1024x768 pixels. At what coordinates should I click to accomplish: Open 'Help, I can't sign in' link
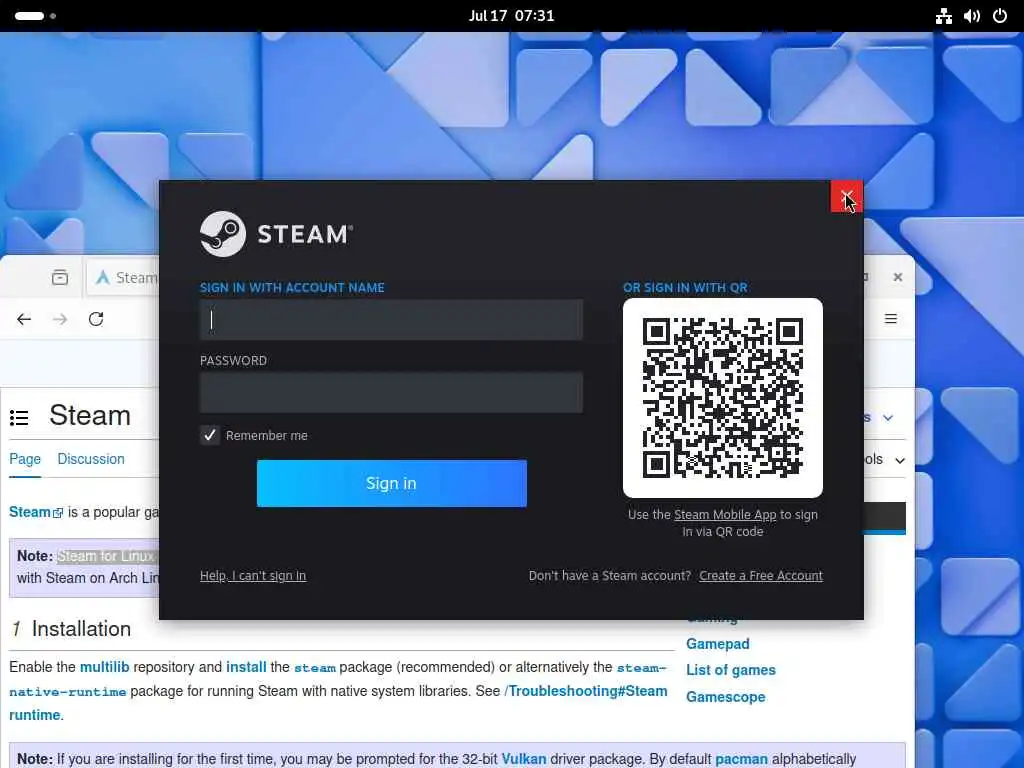(253, 575)
